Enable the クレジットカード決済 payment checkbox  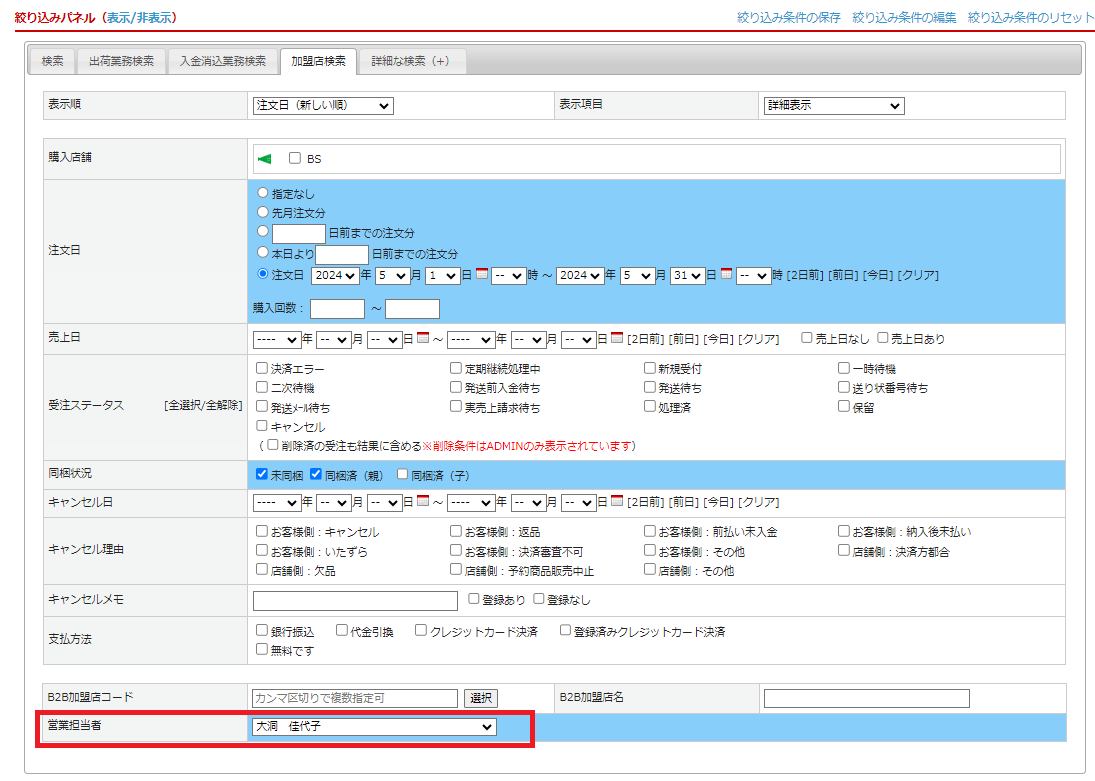tap(421, 631)
